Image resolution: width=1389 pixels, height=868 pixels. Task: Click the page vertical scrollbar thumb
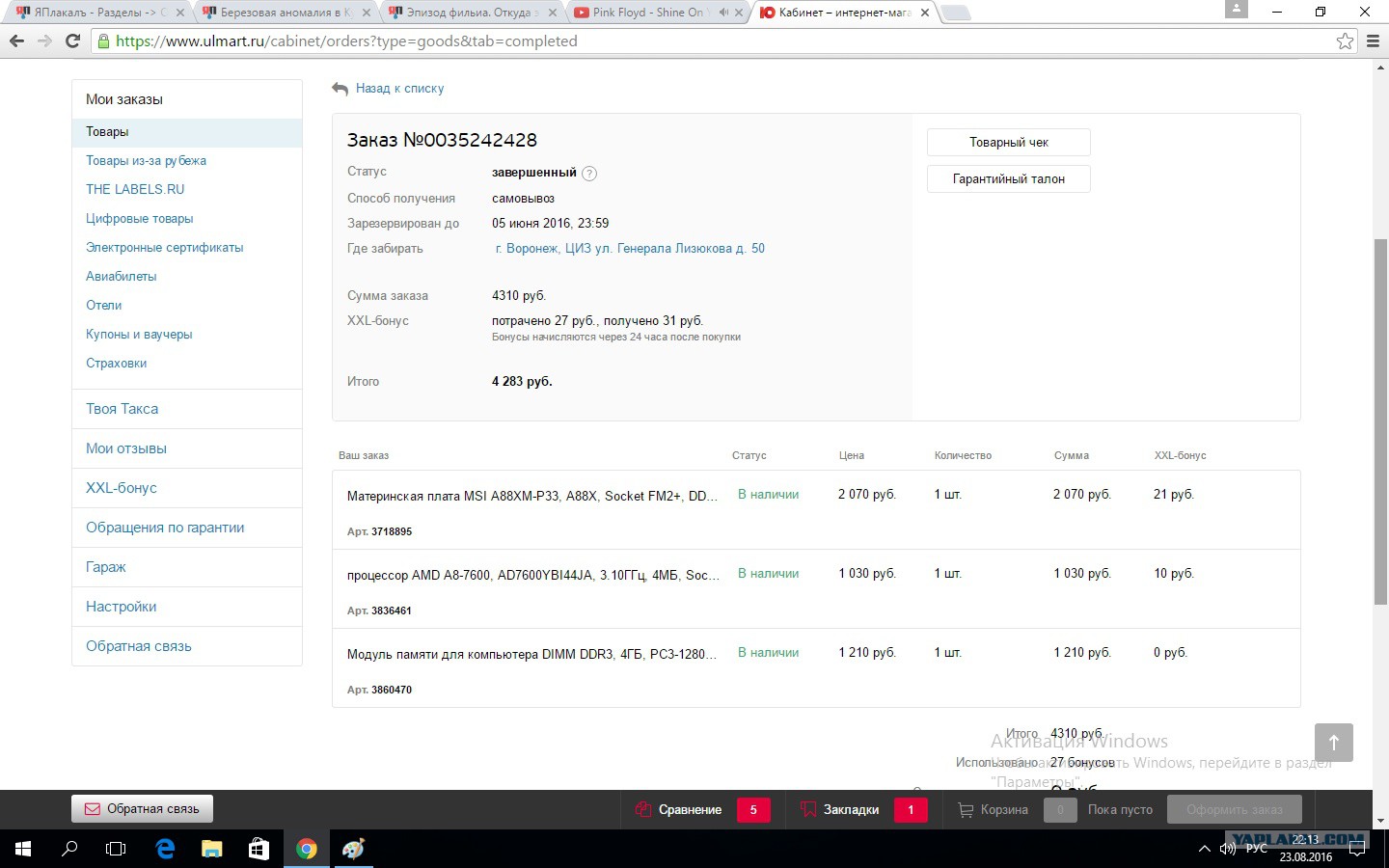point(1380,421)
